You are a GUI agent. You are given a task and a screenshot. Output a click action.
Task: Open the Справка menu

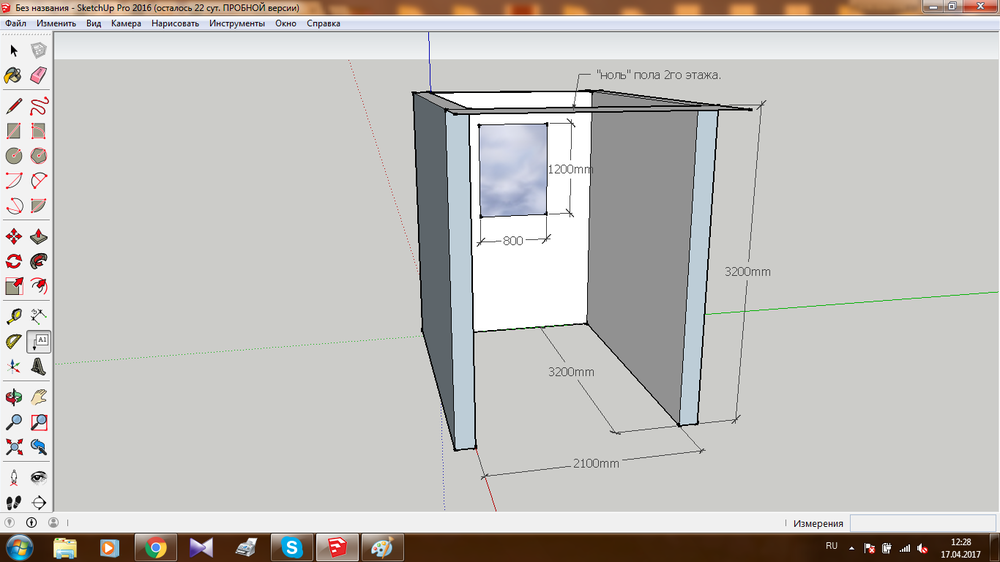323,22
